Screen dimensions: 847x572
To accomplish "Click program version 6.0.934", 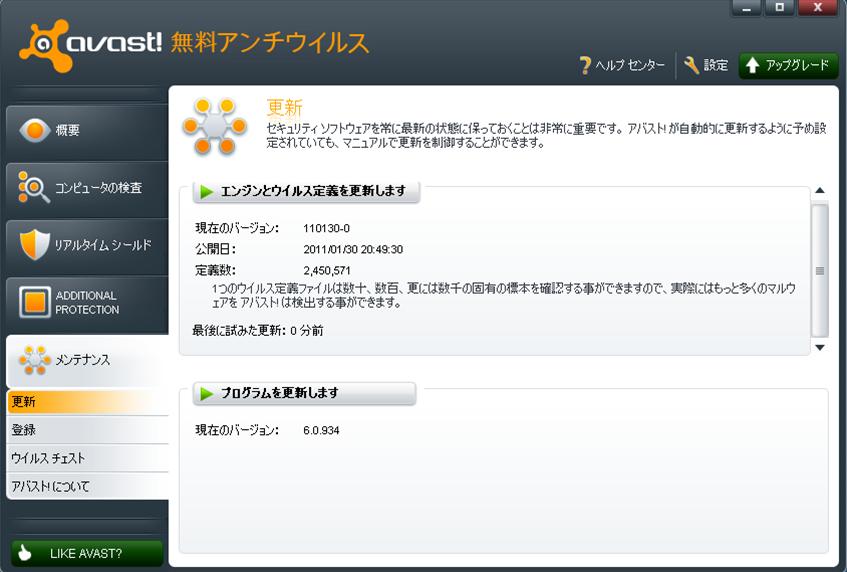I will coord(321,430).
